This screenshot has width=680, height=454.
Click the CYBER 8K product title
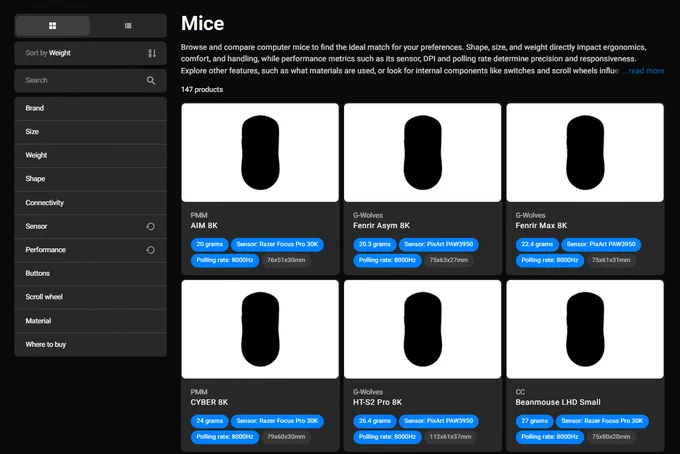click(209, 402)
